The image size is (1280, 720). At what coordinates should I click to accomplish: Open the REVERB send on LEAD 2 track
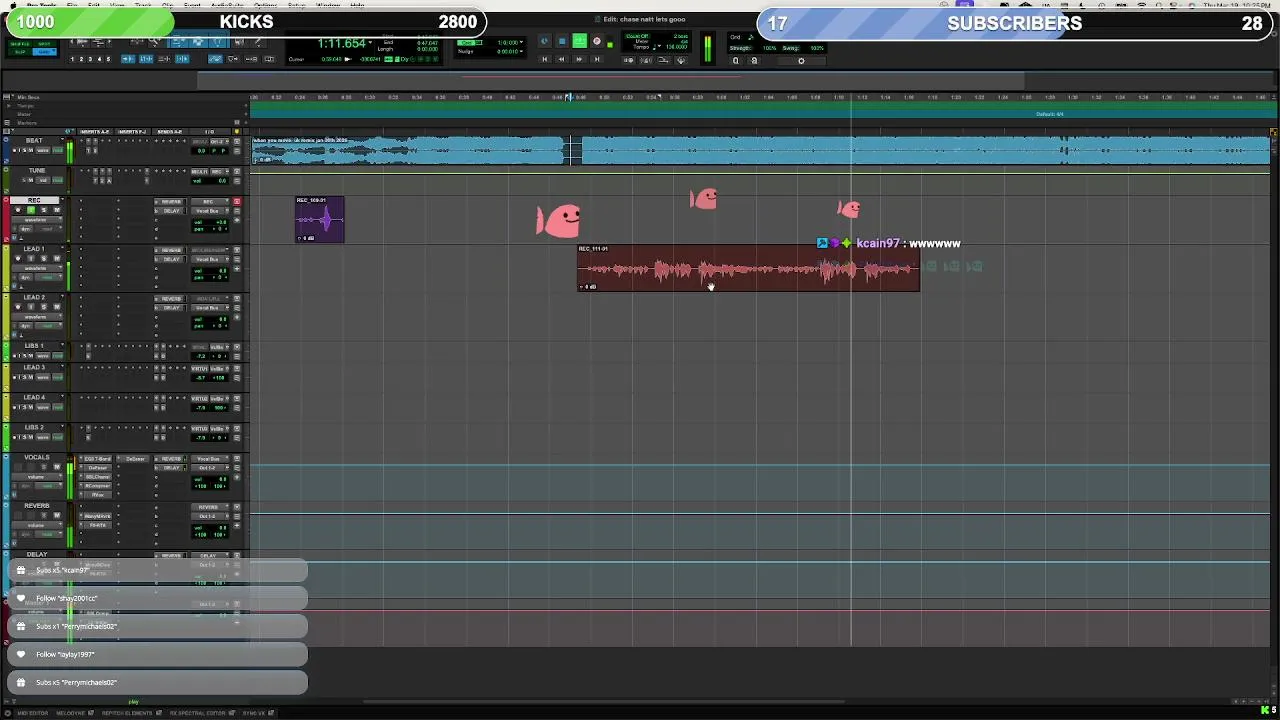click(x=171, y=298)
